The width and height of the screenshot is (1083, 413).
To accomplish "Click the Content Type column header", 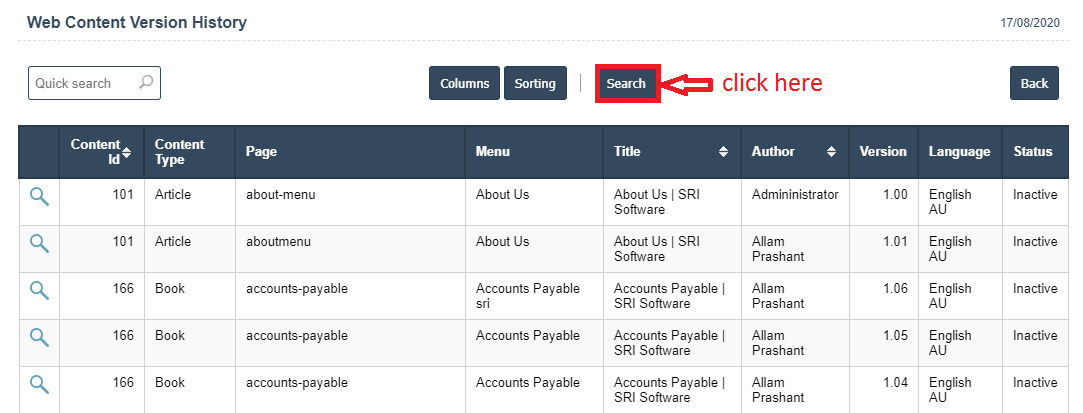I will 180,152.
